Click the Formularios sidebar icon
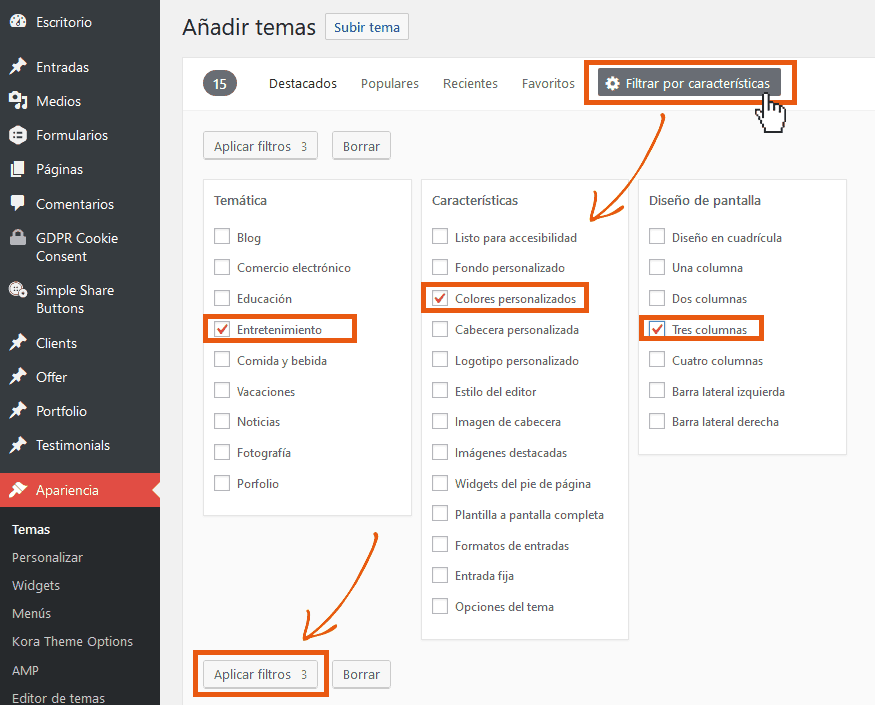Screen dimensions: 875x705 (x=18, y=135)
